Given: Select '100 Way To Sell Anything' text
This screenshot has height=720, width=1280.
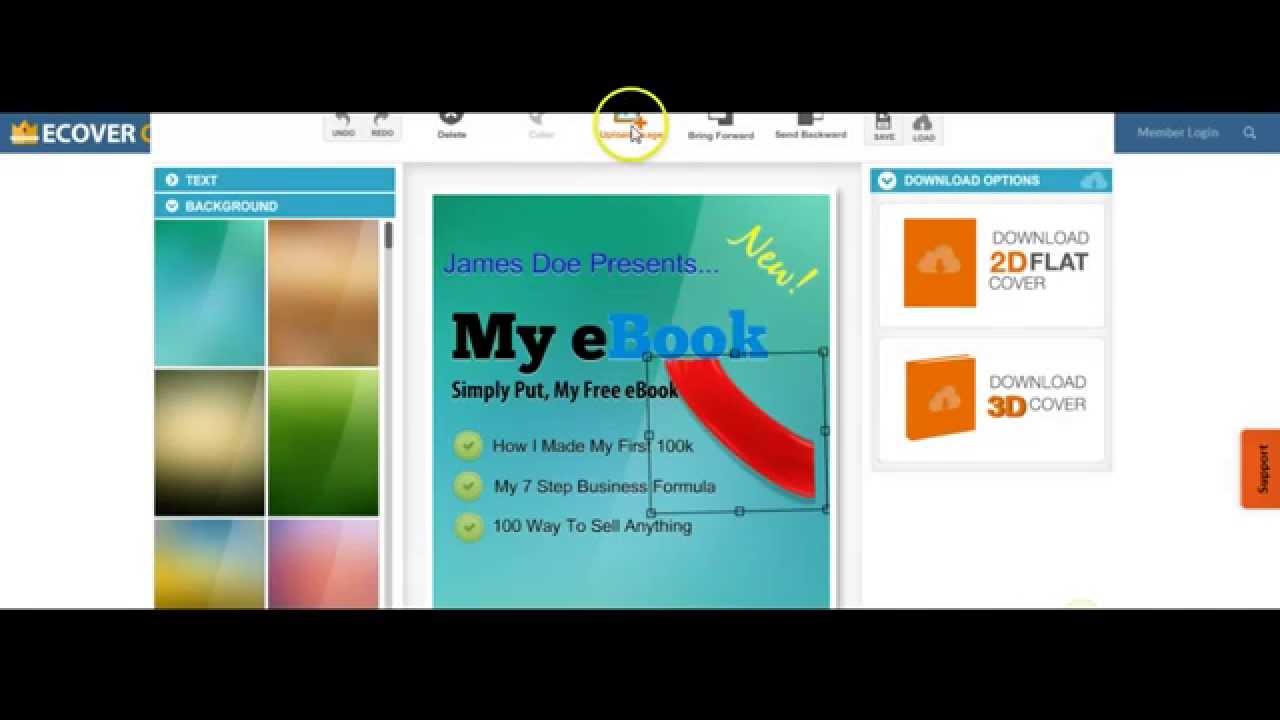Looking at the screenshot, I should (x=592, y=526).
